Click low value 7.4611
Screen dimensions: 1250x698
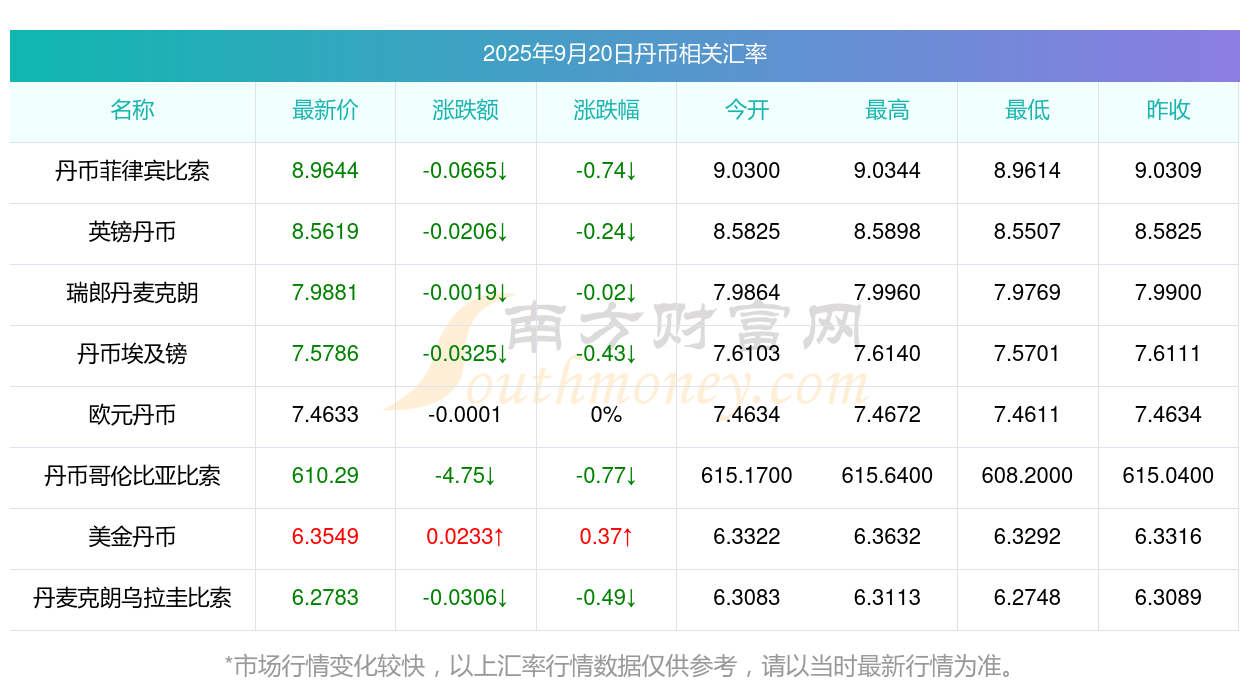[x=1028, y=415]
